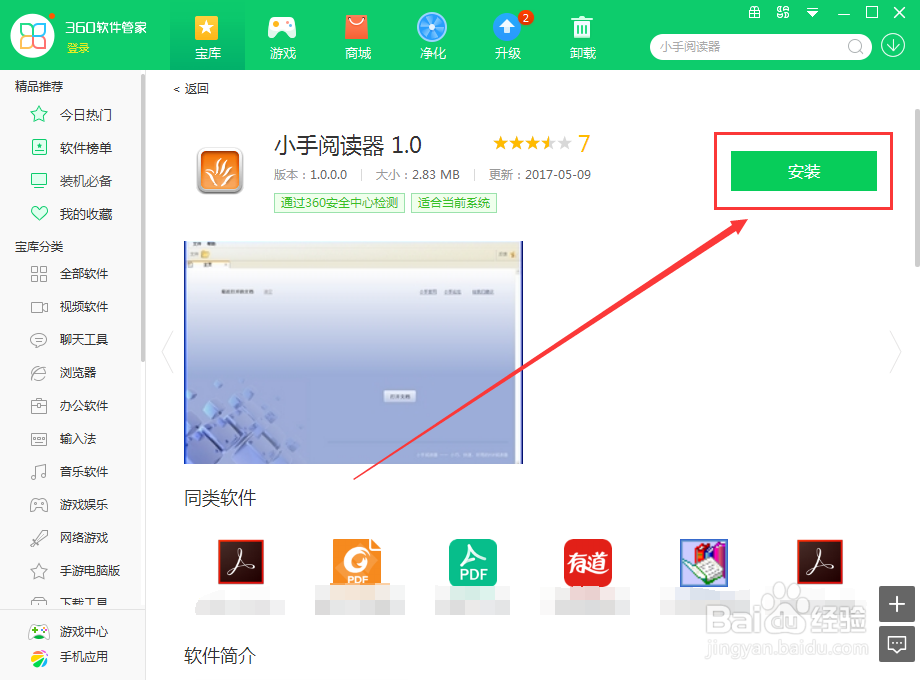This screenshot has height=680, width=920.
Task: Open 我的收藏 in sidebar
Action: [x=71, y=214]
